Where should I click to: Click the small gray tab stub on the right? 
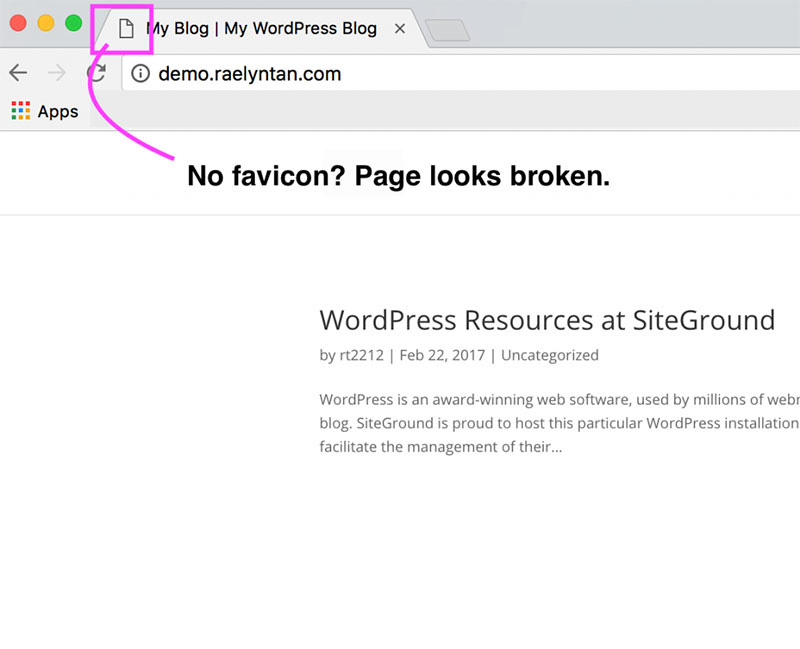point(449,31)
